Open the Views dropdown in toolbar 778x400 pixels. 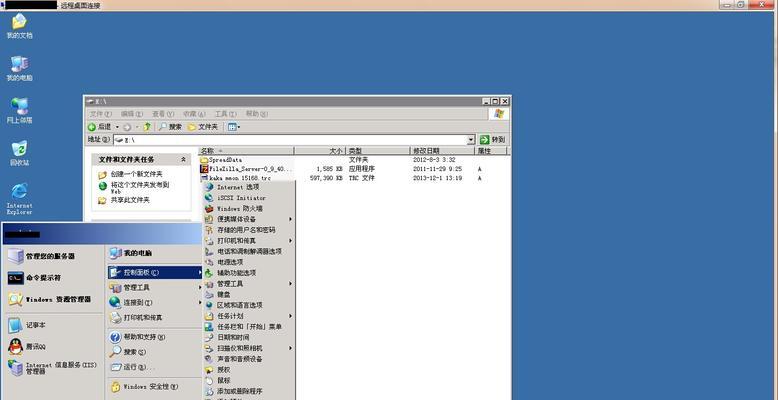click(x=234, y=127)
